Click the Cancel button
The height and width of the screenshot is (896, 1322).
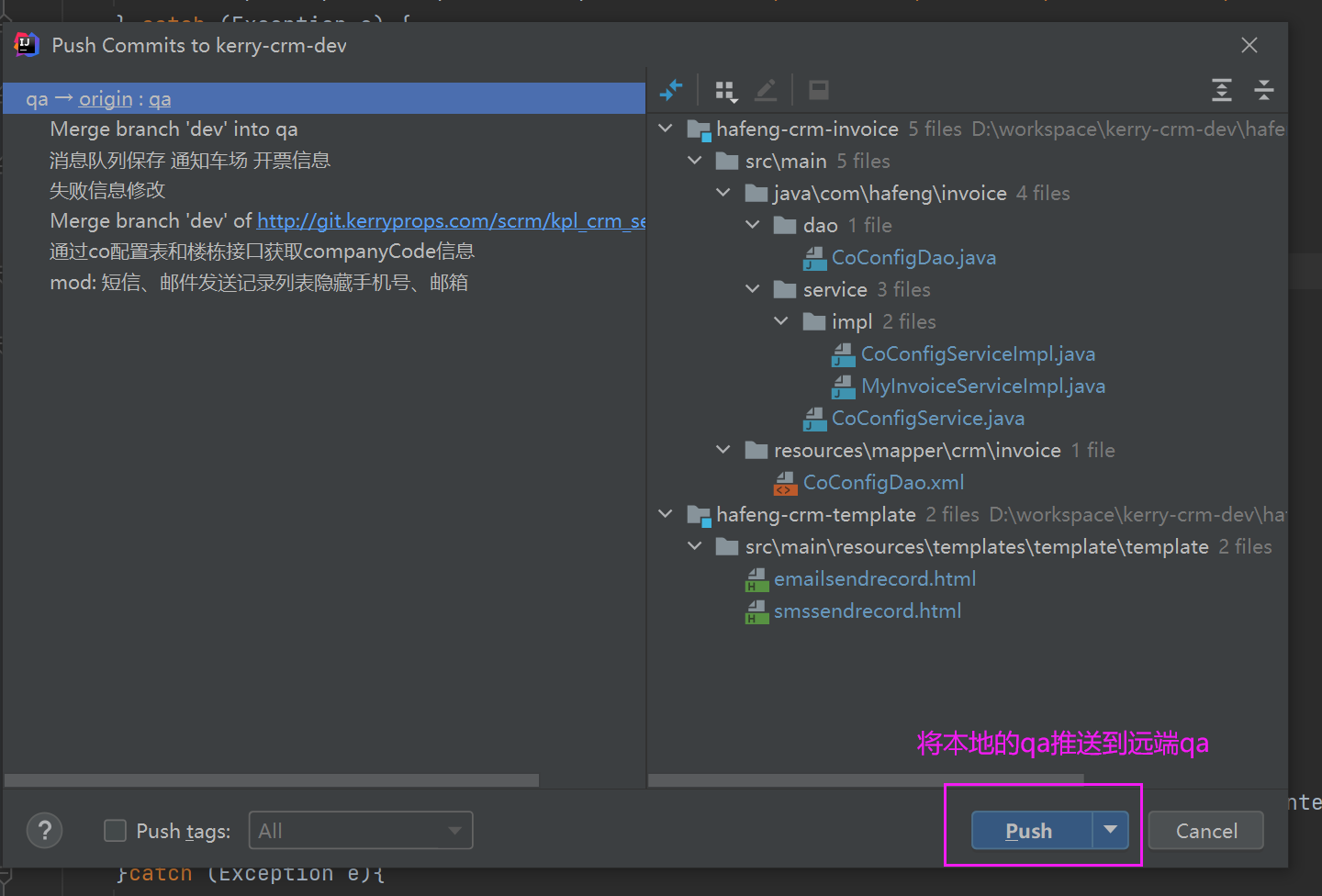click(x=1206, y=830)
